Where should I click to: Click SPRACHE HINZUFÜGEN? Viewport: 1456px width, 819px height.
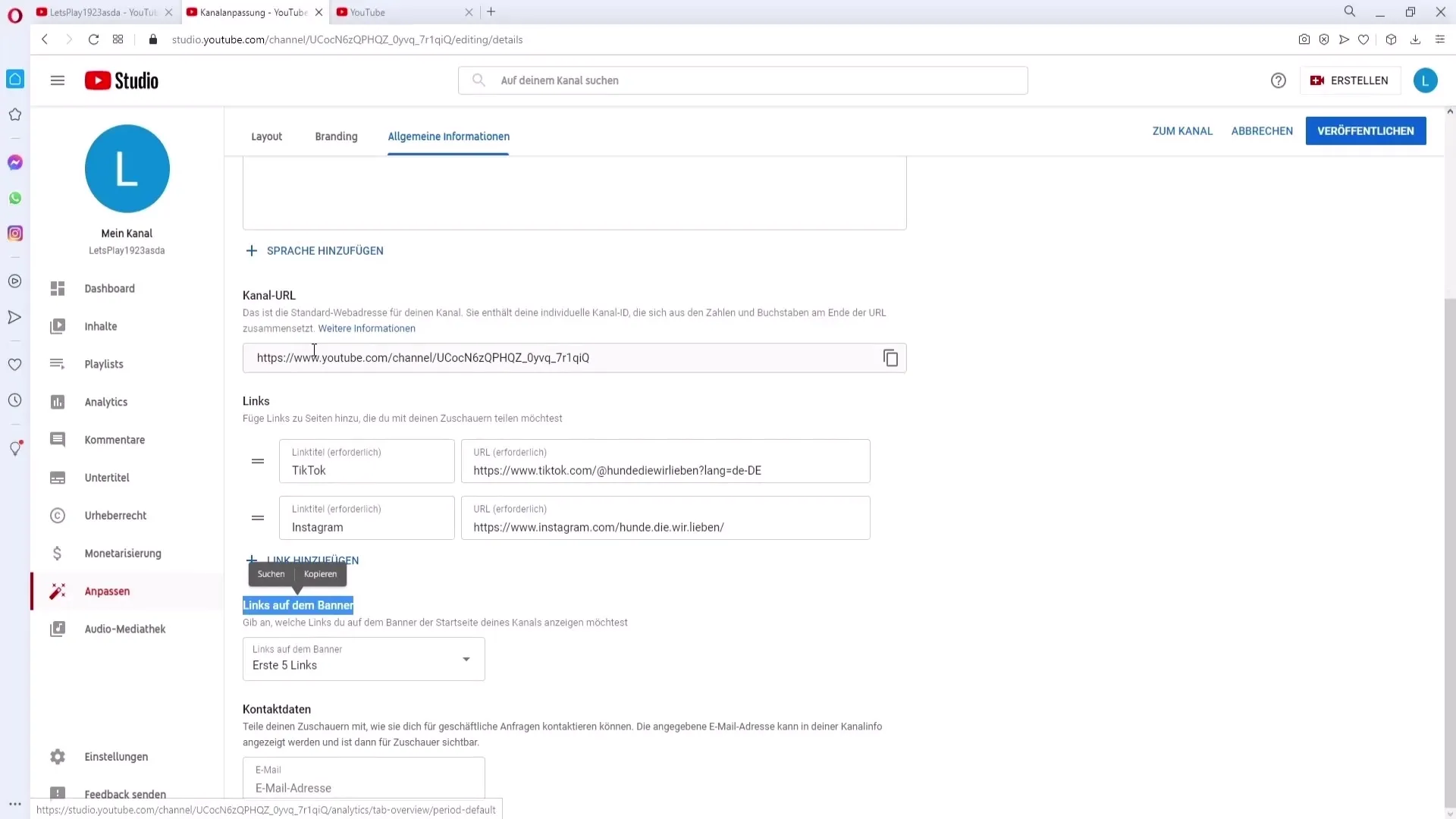[315, 251]
